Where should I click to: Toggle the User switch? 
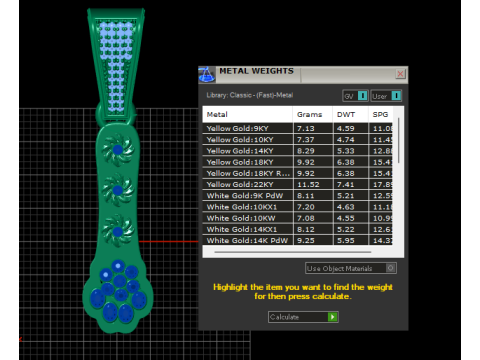click(386, 96)
